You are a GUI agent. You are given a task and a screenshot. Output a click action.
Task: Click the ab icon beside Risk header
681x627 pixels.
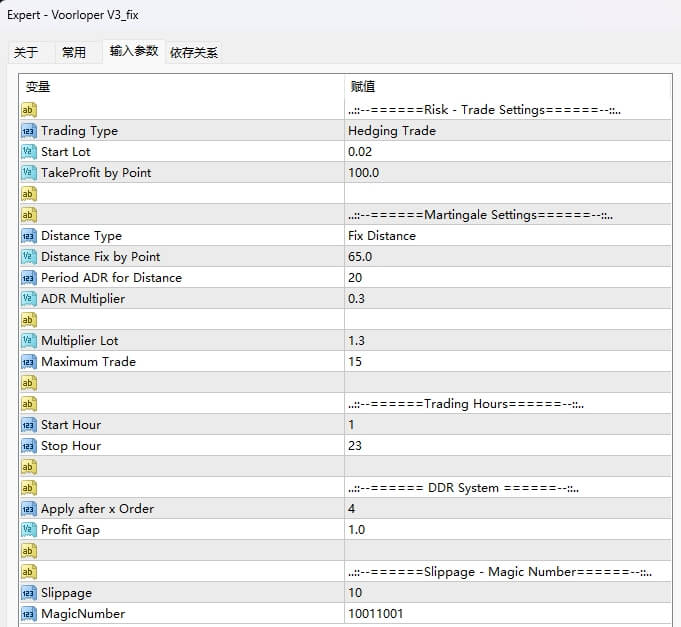(29, 110)
